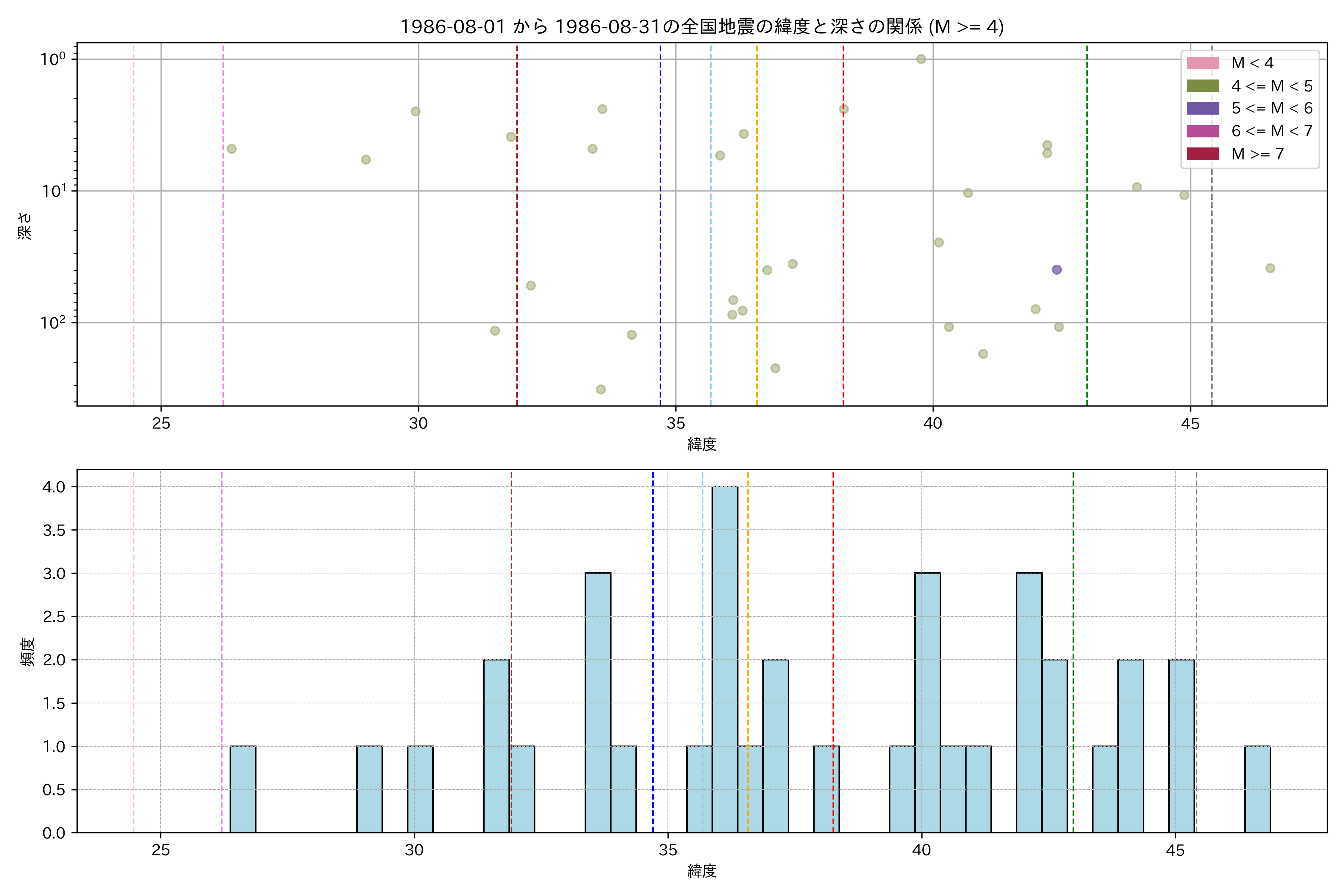
Task: Click the 10^2 depth tick label
Action: point(53,323)
